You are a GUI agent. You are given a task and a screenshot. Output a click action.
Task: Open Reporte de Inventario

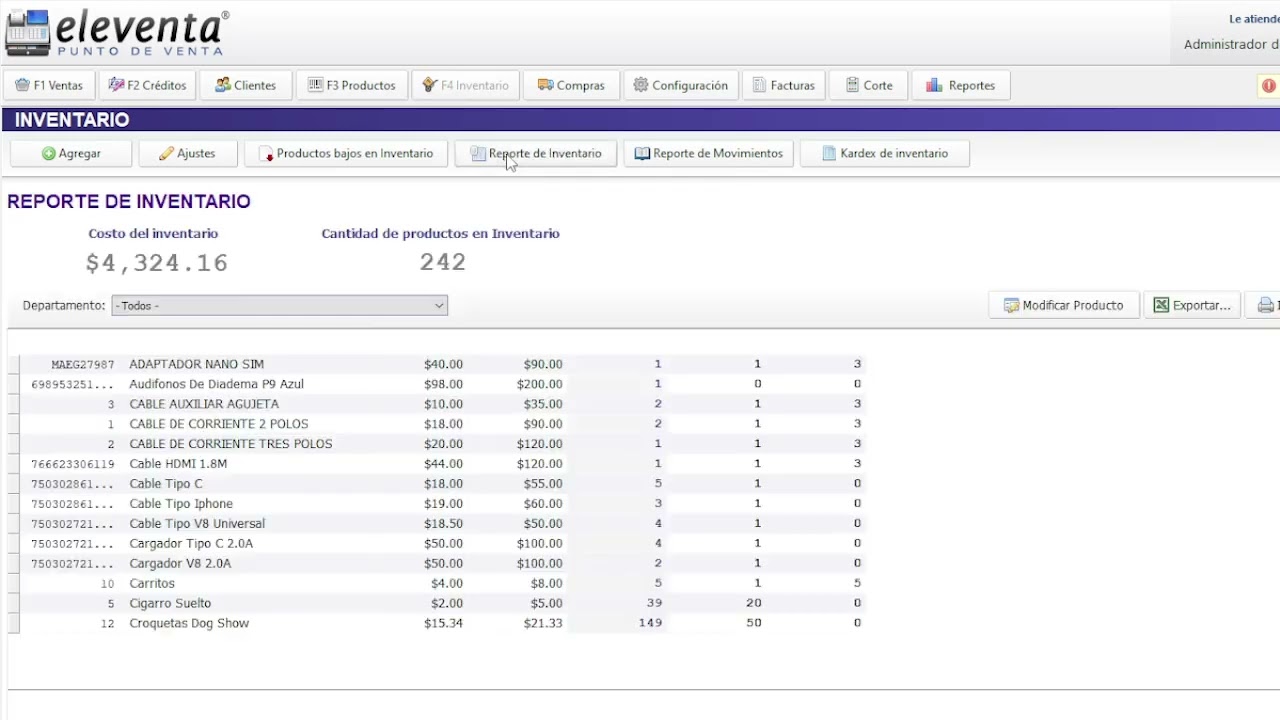pyautogui.click(x=536, y=153)
